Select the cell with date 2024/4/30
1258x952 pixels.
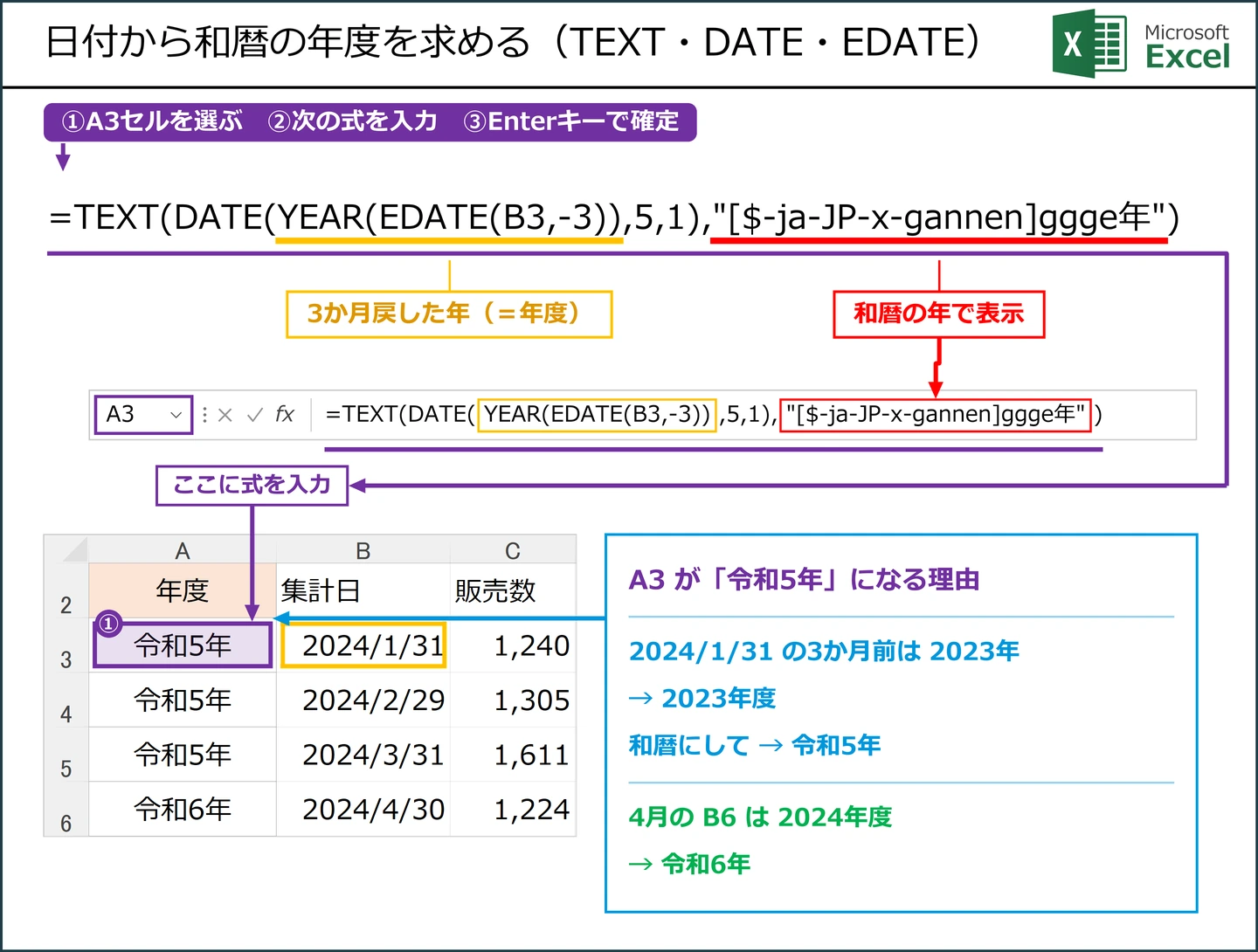[x=363, y=810]
